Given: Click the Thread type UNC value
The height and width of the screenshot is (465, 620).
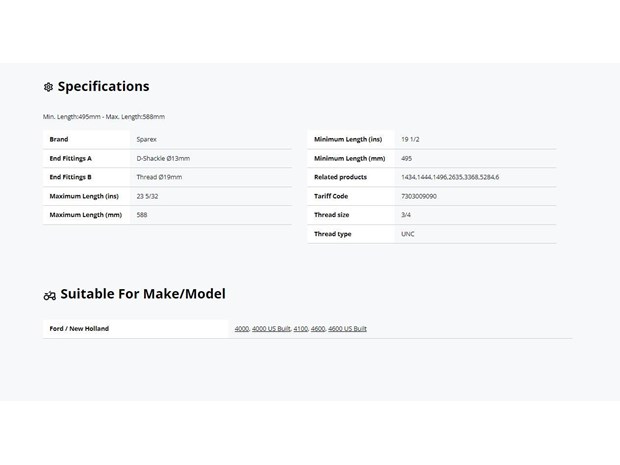Looking at the screenshot, I should click(408, 234).
